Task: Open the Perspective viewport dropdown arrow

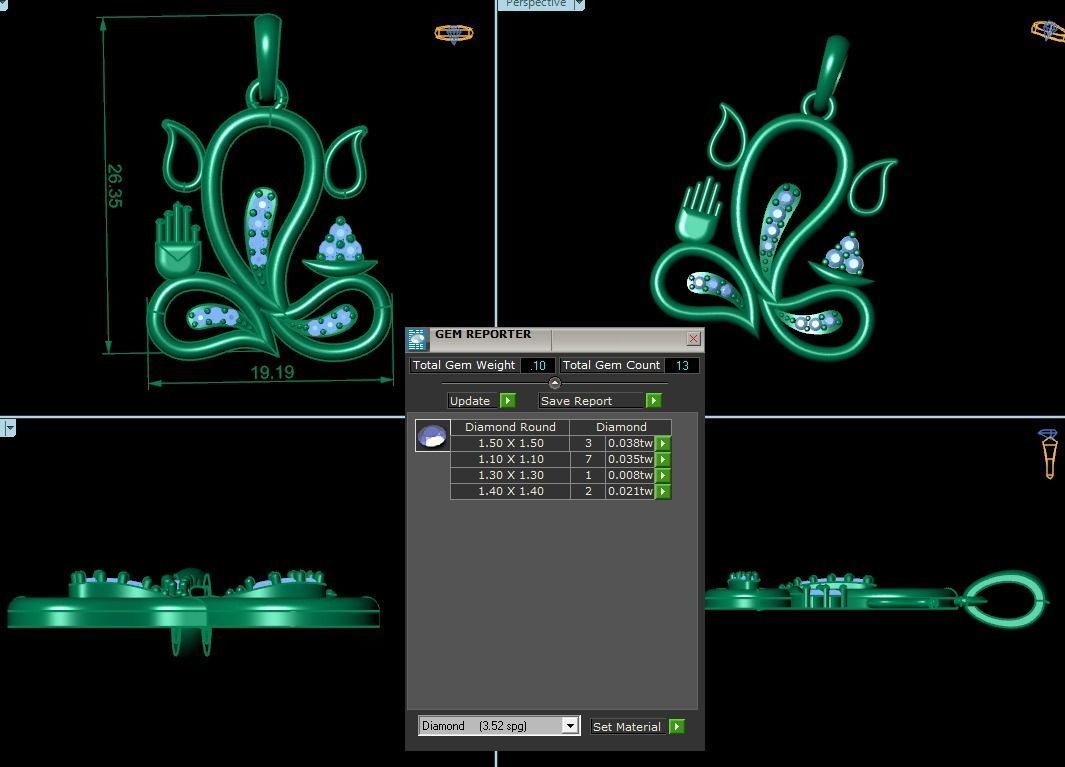Action: click(579, 5)
